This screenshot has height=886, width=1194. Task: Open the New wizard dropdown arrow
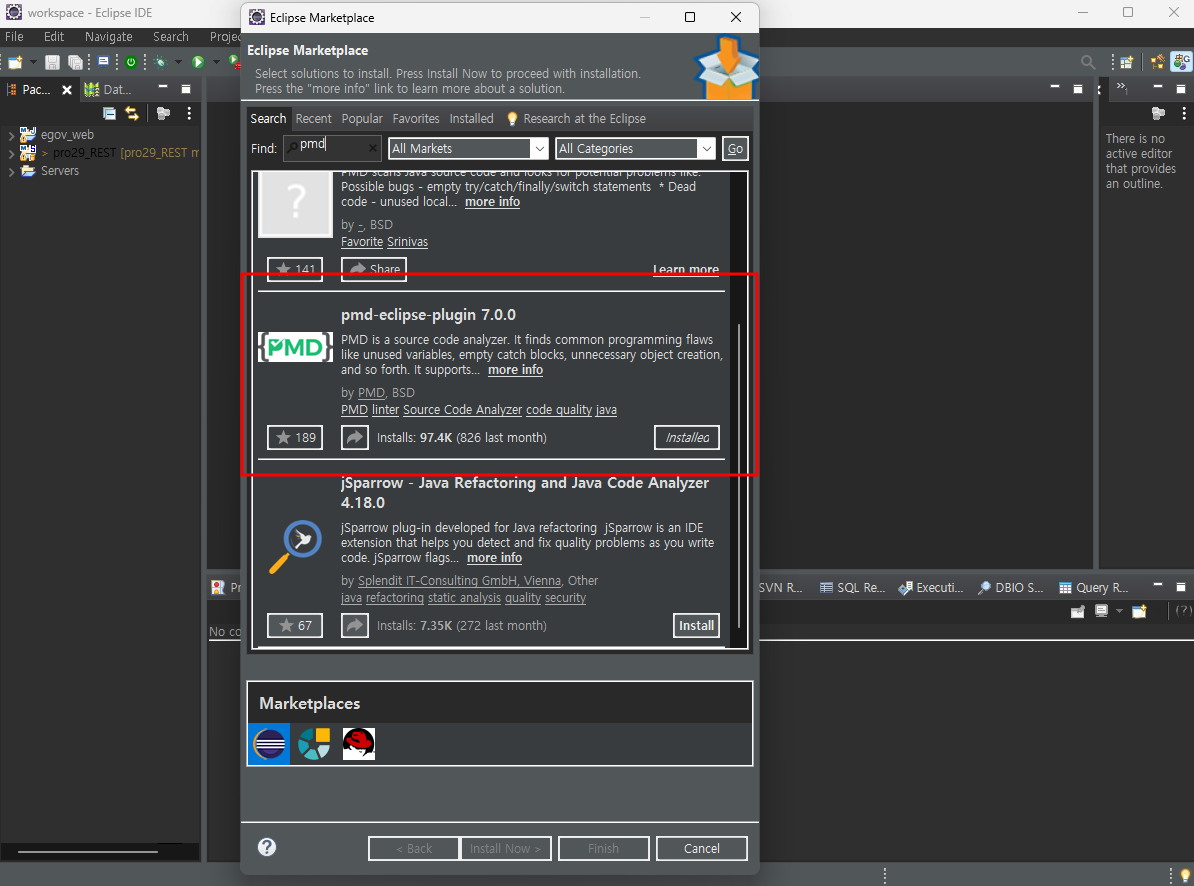point(33,62)
